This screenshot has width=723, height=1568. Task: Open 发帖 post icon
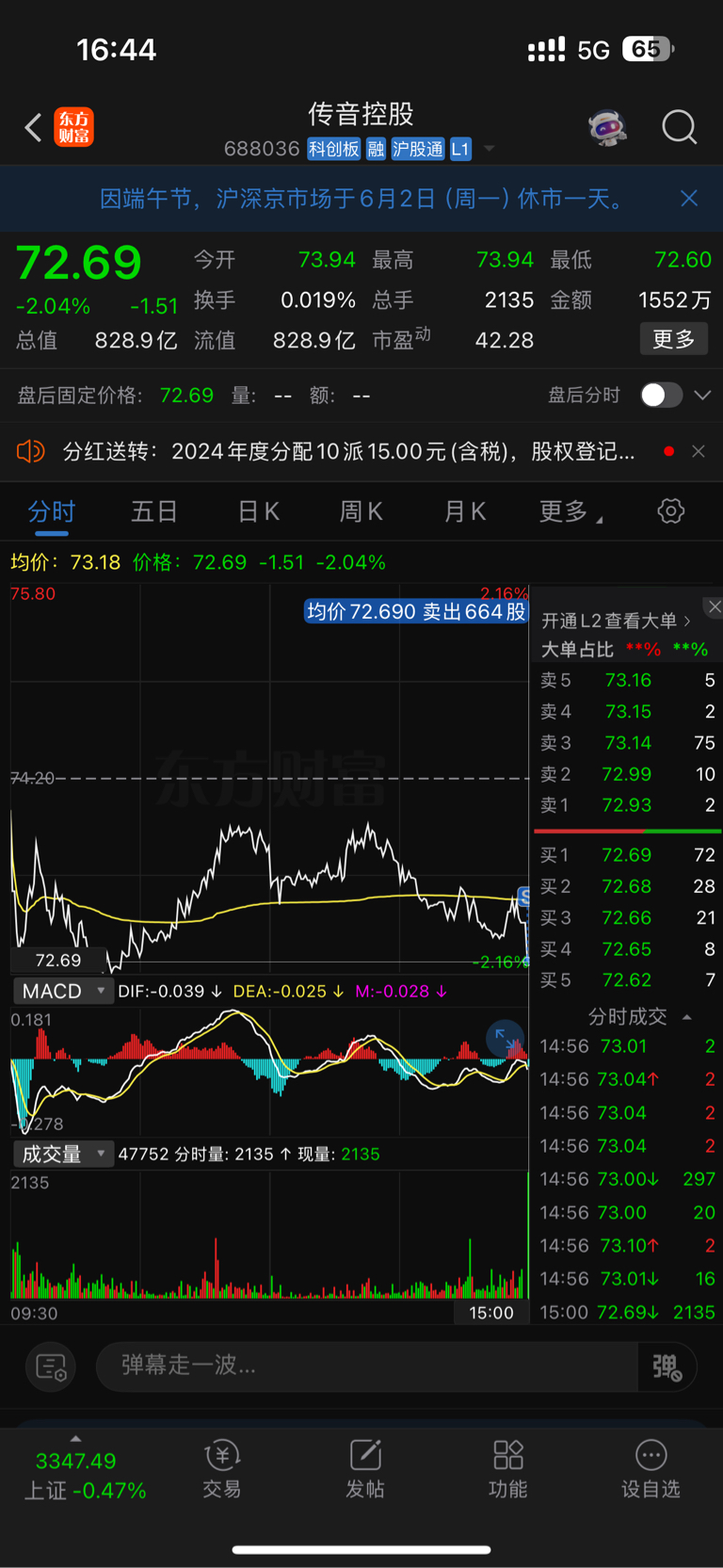click(365, 1469)
